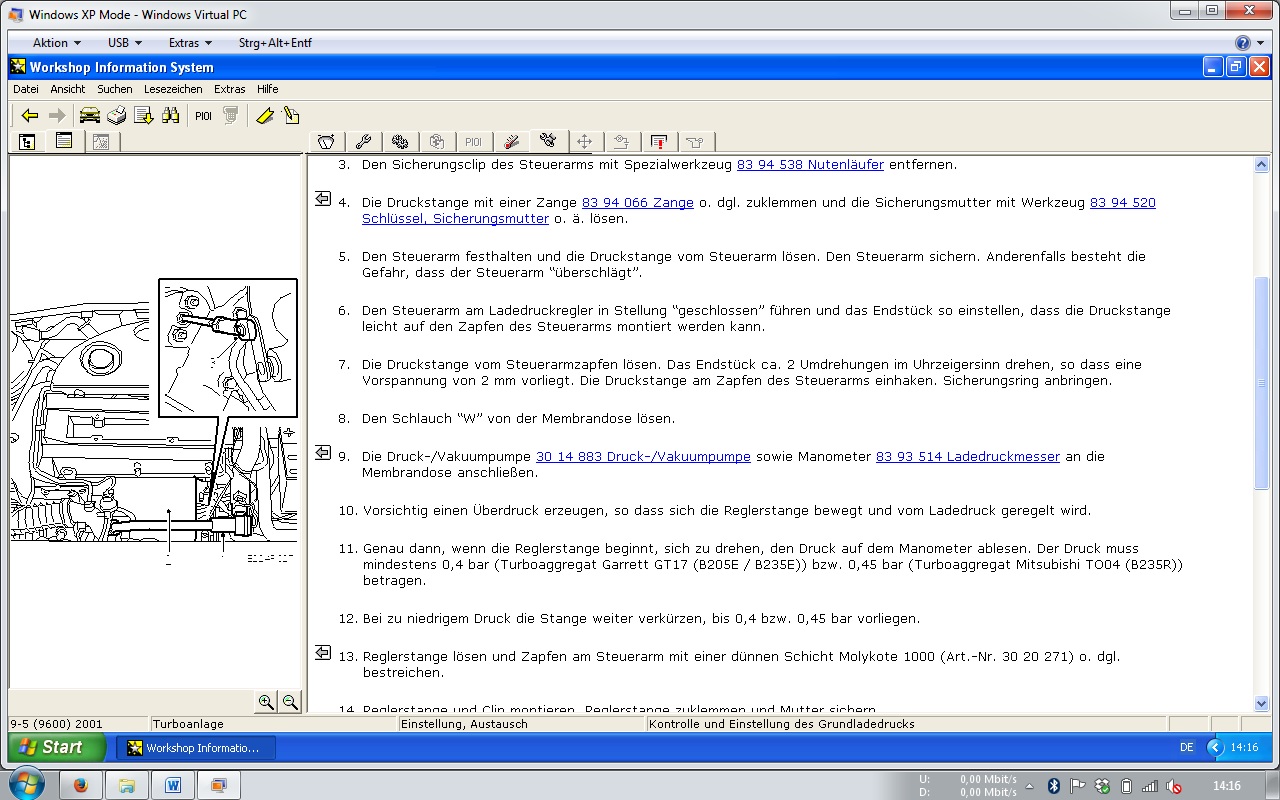Open the Virtual PC help dropdown icon

click(x=1248, y=43)
